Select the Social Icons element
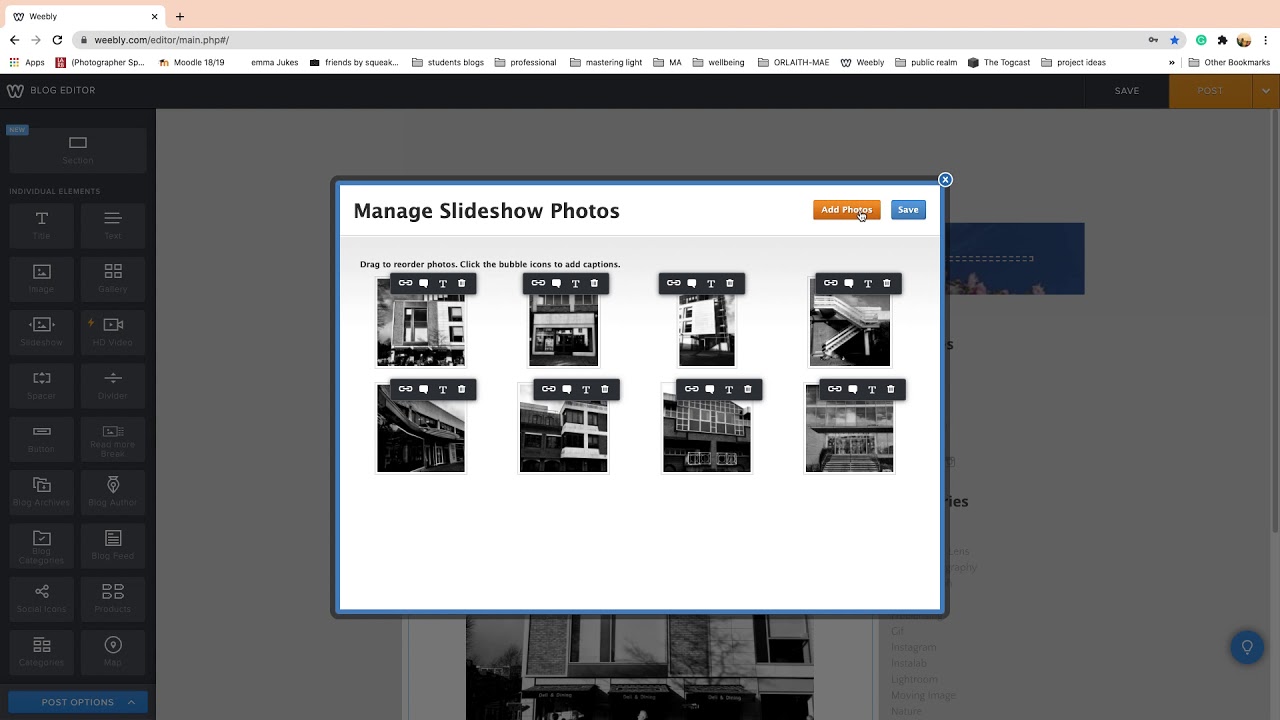1280x720 pixels. tap(42, 598)
